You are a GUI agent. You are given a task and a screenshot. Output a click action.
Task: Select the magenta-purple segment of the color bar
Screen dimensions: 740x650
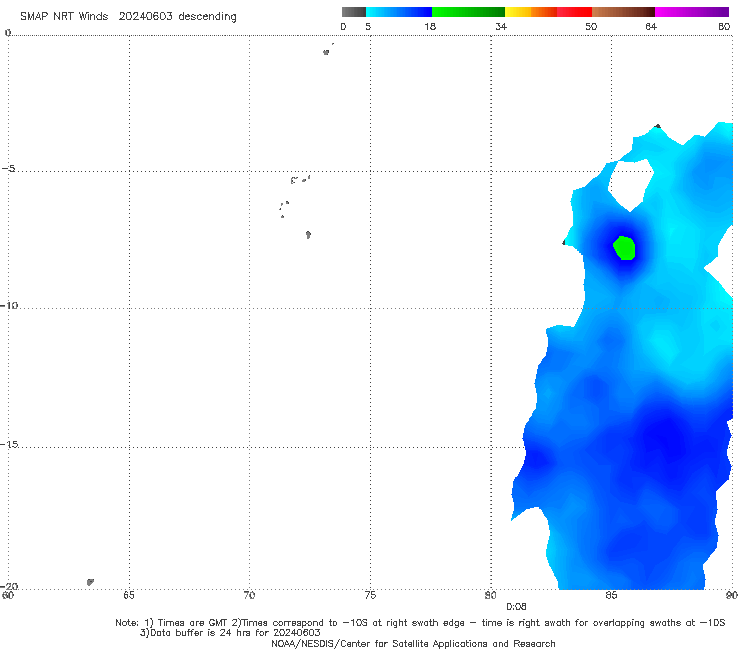(692, 12)
